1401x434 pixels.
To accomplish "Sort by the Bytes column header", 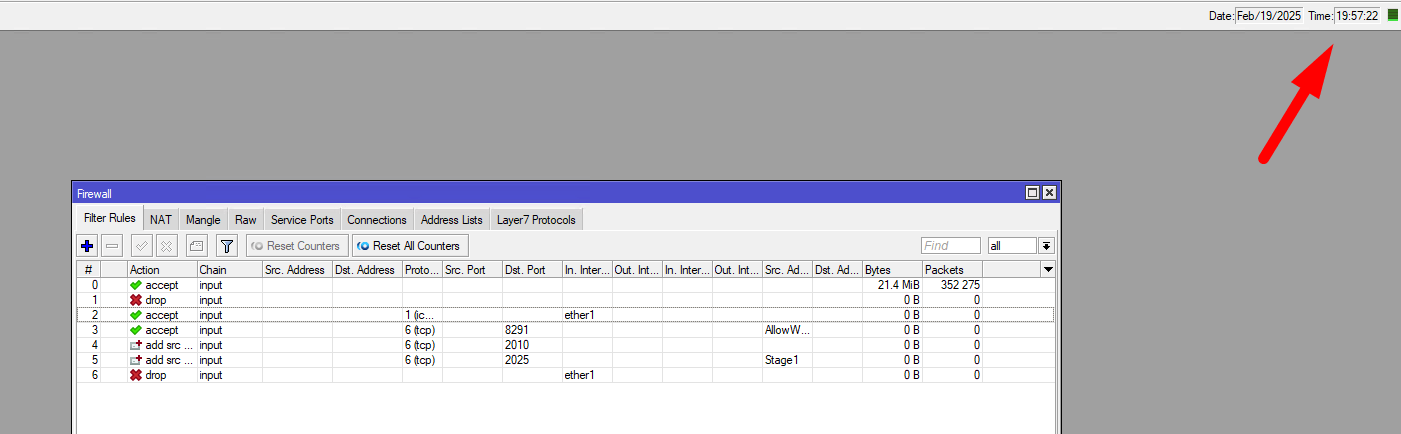I will [x=892, y=270].
